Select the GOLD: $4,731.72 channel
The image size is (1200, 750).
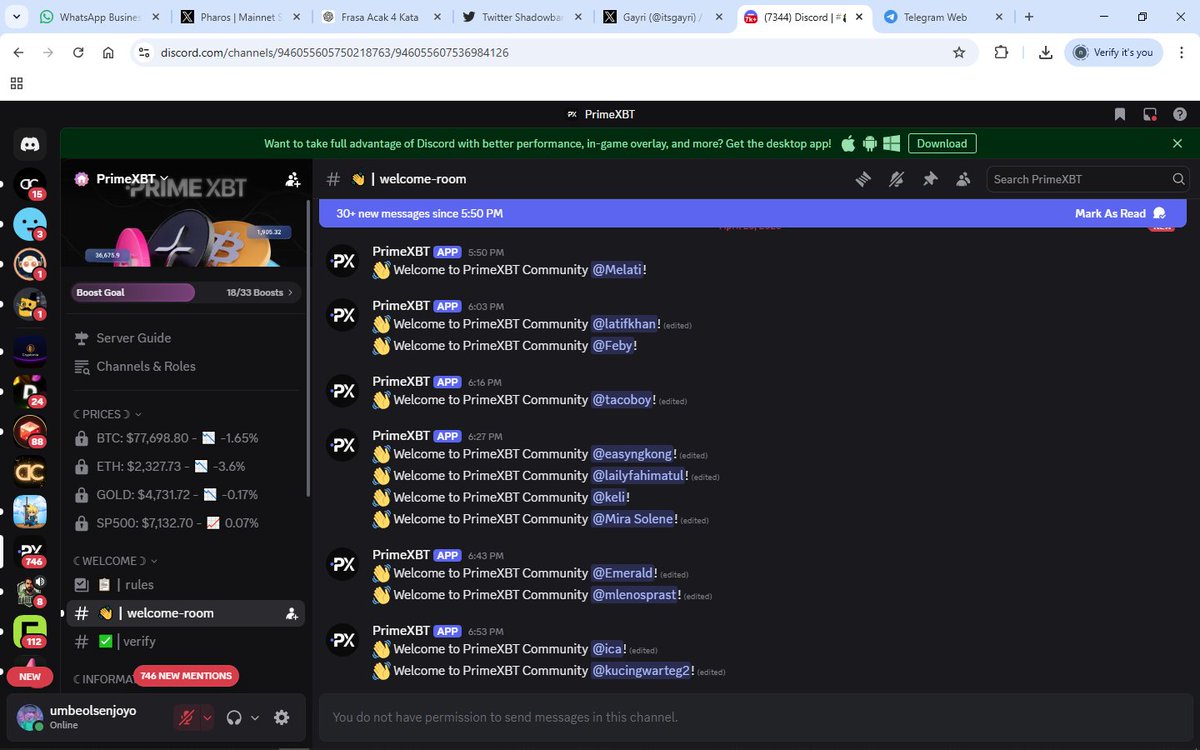pyautogui.click(x=185, y=494)
